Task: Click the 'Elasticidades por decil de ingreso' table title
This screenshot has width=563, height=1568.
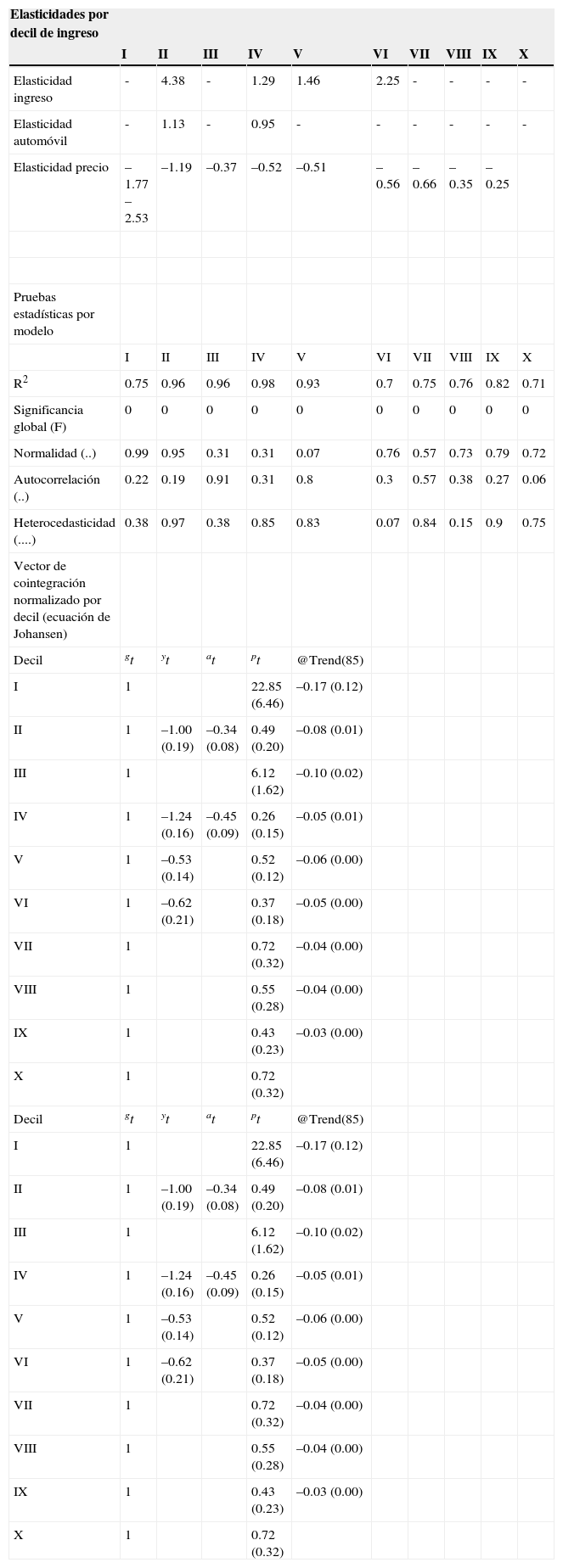Action: click(59, 24)
